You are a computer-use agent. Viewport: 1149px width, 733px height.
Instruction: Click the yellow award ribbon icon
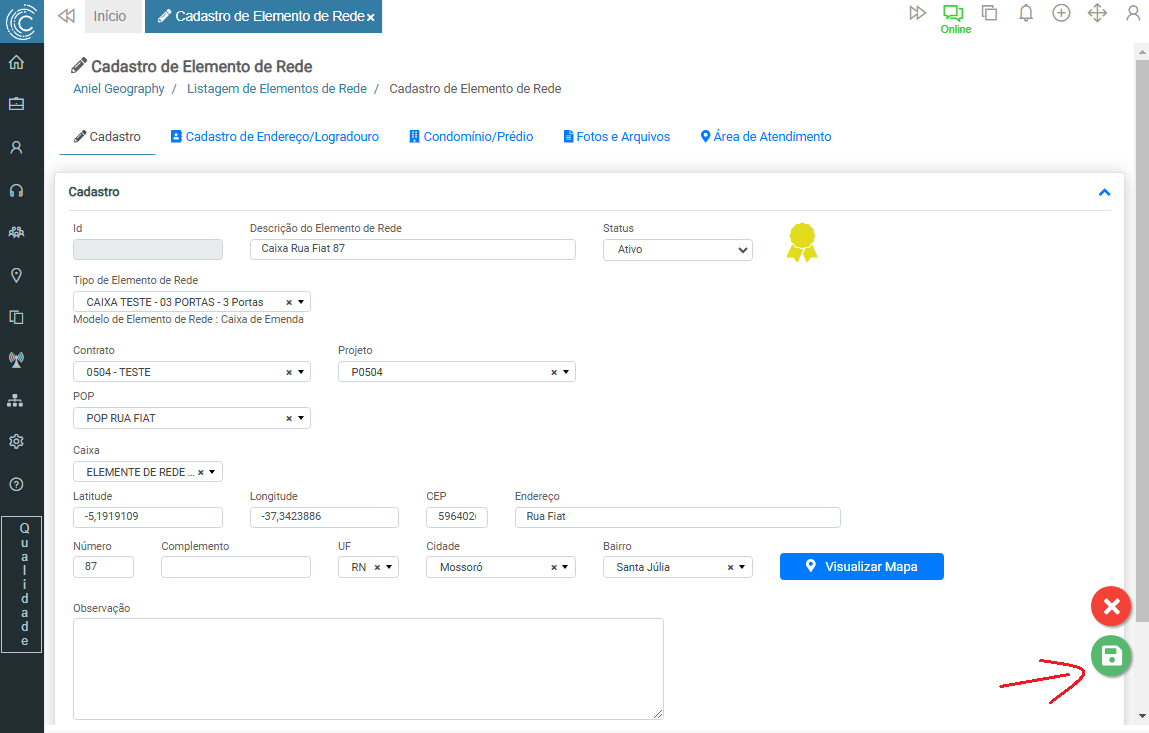coord(801,242)
